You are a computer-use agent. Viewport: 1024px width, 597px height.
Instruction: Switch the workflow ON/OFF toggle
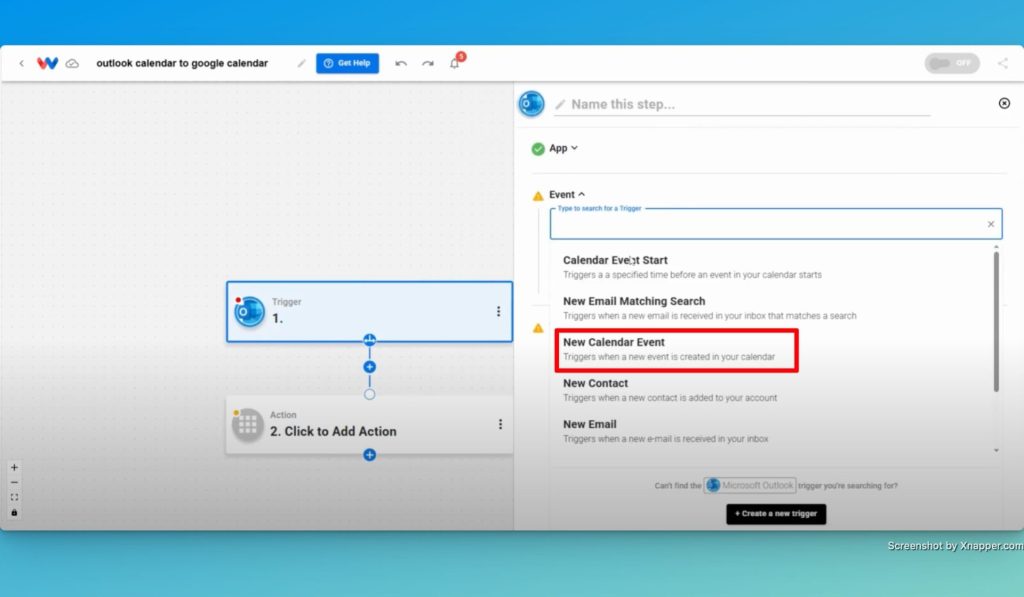point(952,63)
